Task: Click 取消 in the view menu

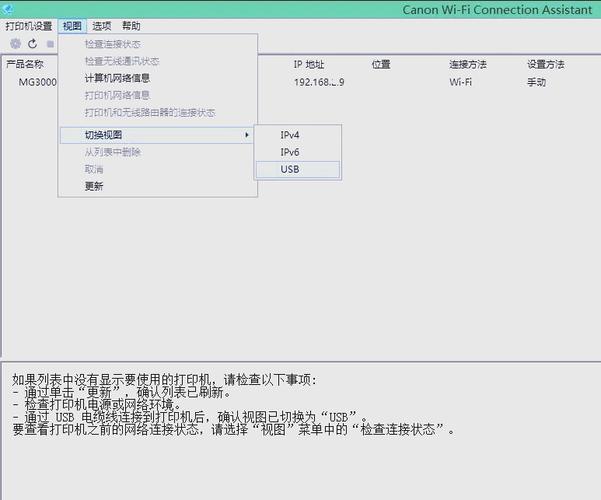Action: [94, 169]
